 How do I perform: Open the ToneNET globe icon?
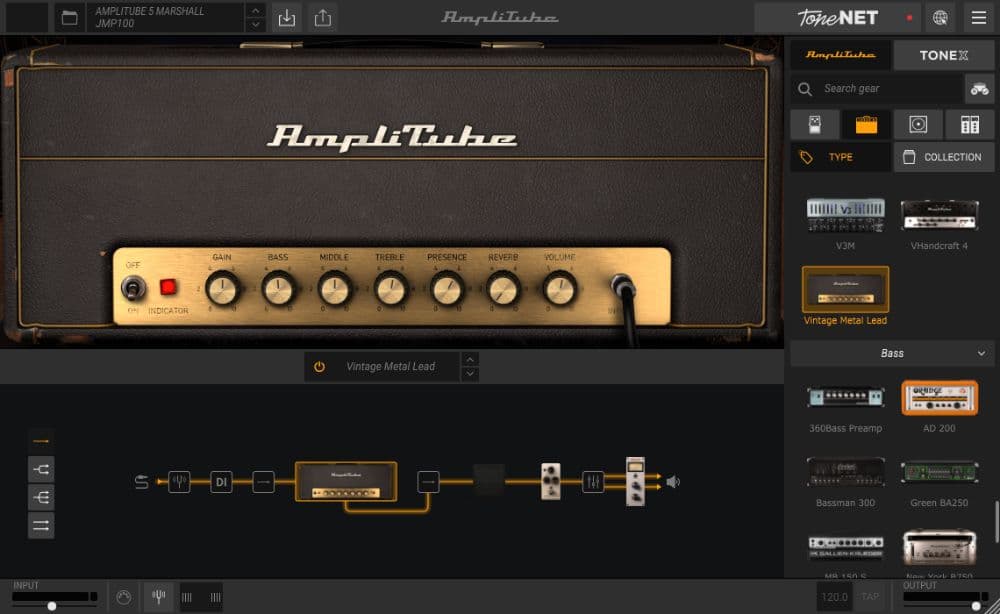(940, 18)
